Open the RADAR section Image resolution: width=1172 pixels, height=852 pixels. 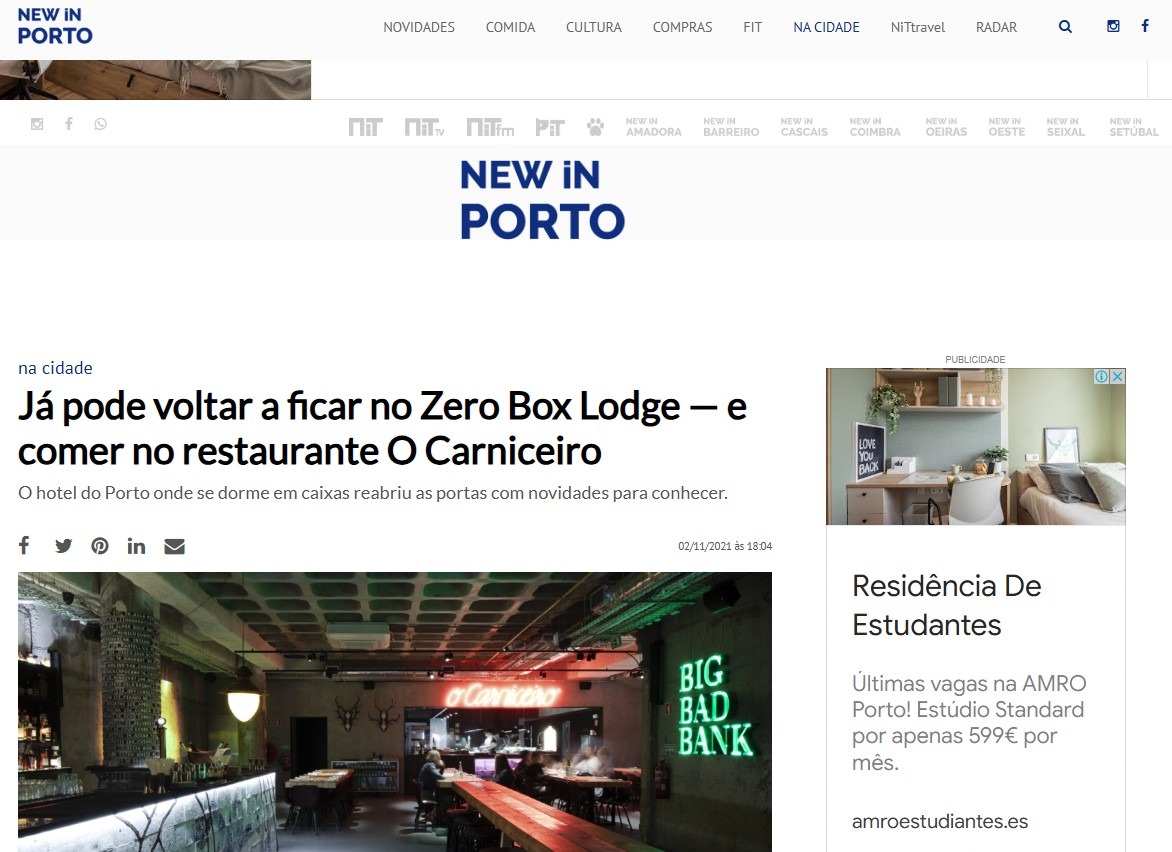pos(996,27)
